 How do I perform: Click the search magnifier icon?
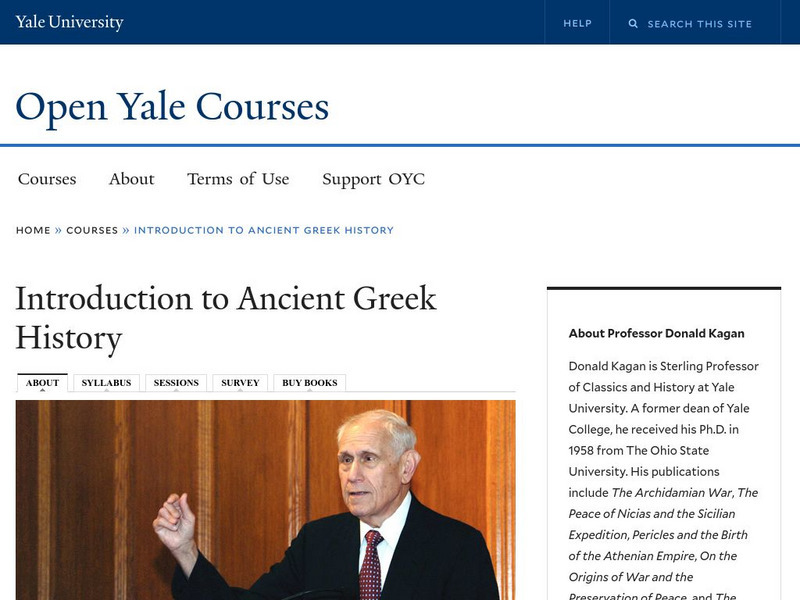[x=633, y=23]
